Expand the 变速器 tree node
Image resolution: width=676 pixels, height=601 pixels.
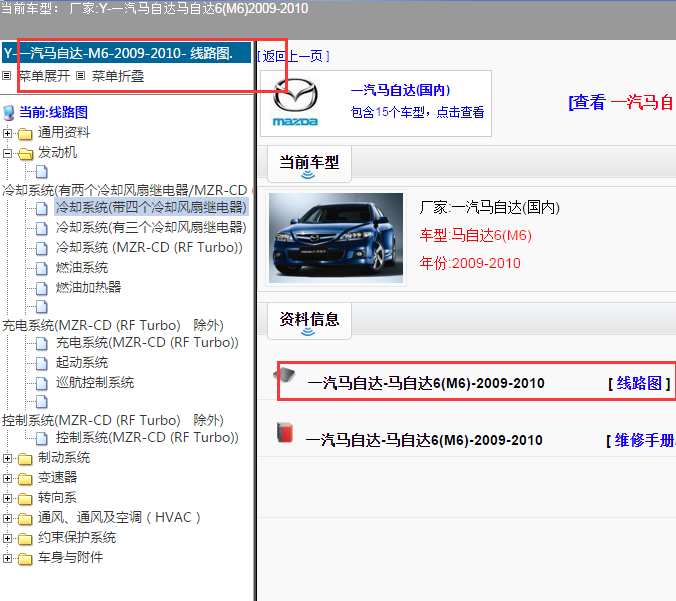(7, 478)
